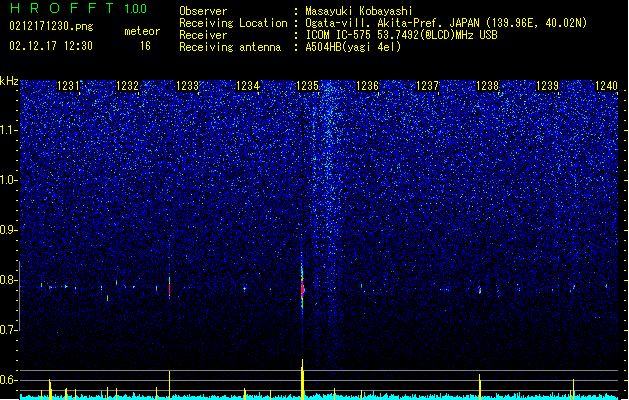Click the meteor echo streak just before 1233
The image size is (629, 400).
169,287
